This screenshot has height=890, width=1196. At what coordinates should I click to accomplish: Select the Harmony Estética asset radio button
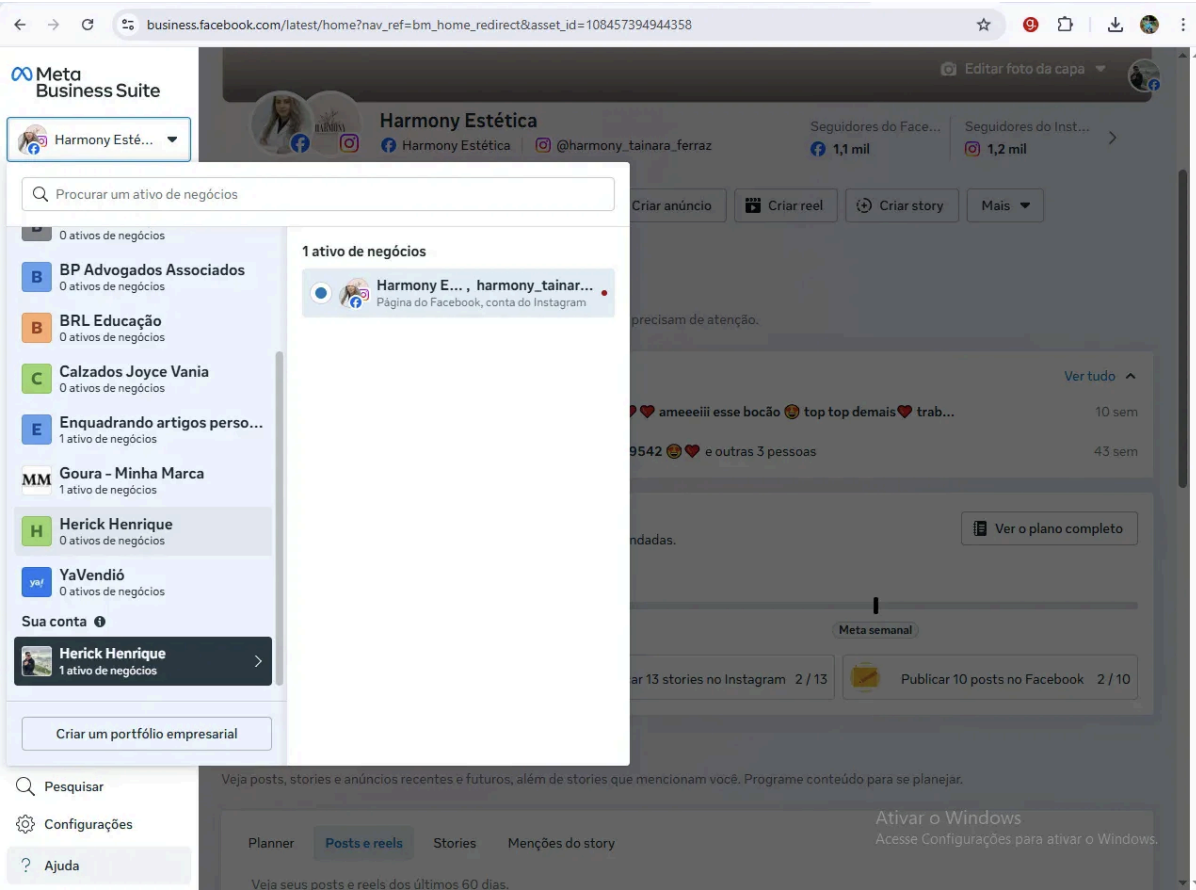coord(321,293)
